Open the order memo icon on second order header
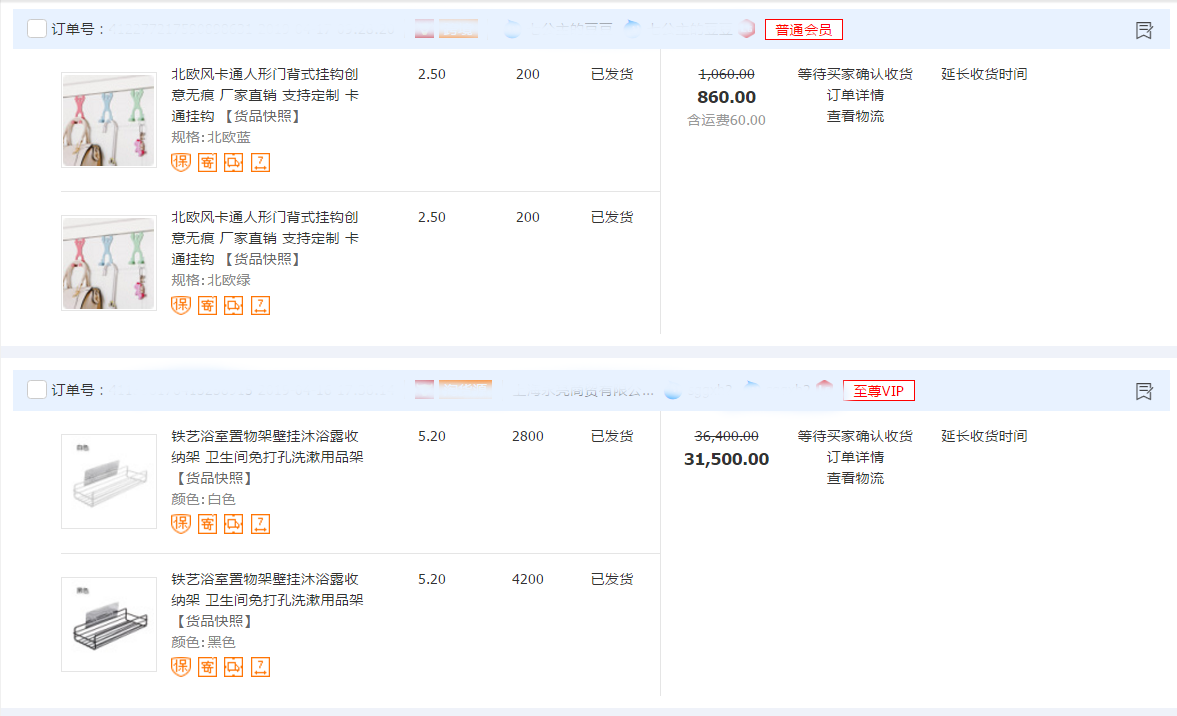Viewport: 1177px width, 716px height. click(1143, 391)
